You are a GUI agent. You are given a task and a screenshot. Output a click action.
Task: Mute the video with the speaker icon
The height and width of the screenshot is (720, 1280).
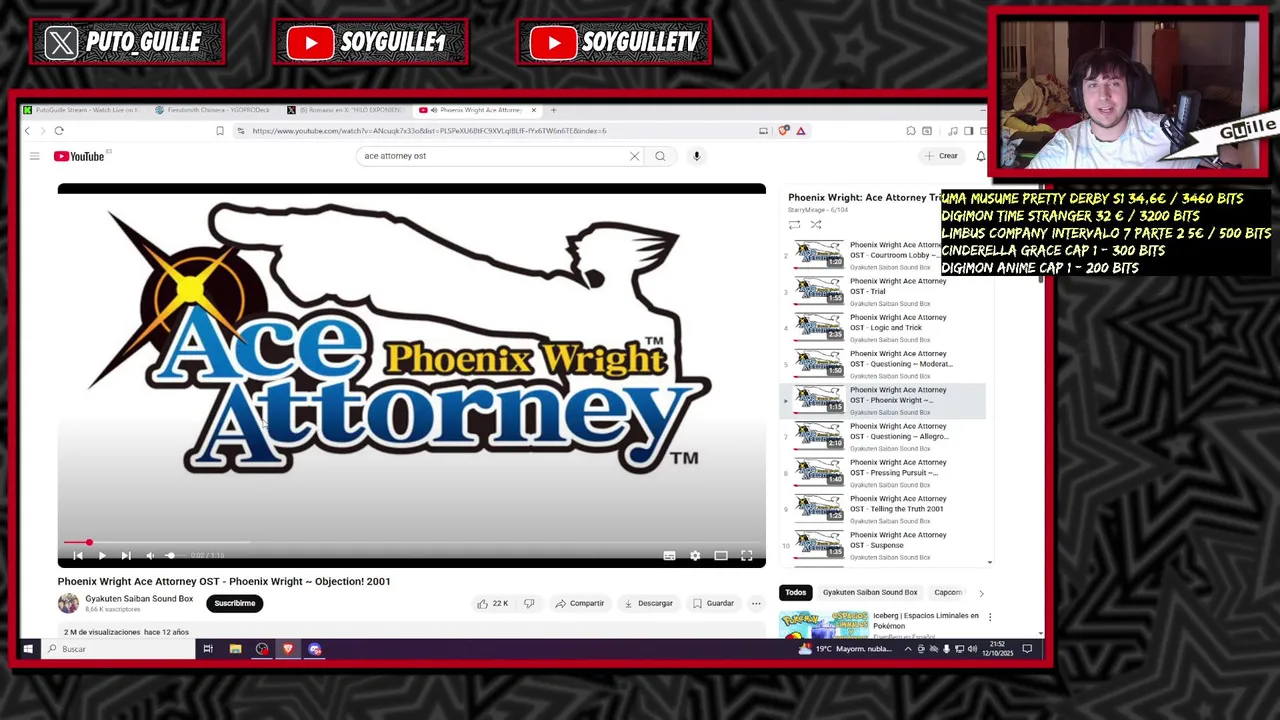point(150,555)
